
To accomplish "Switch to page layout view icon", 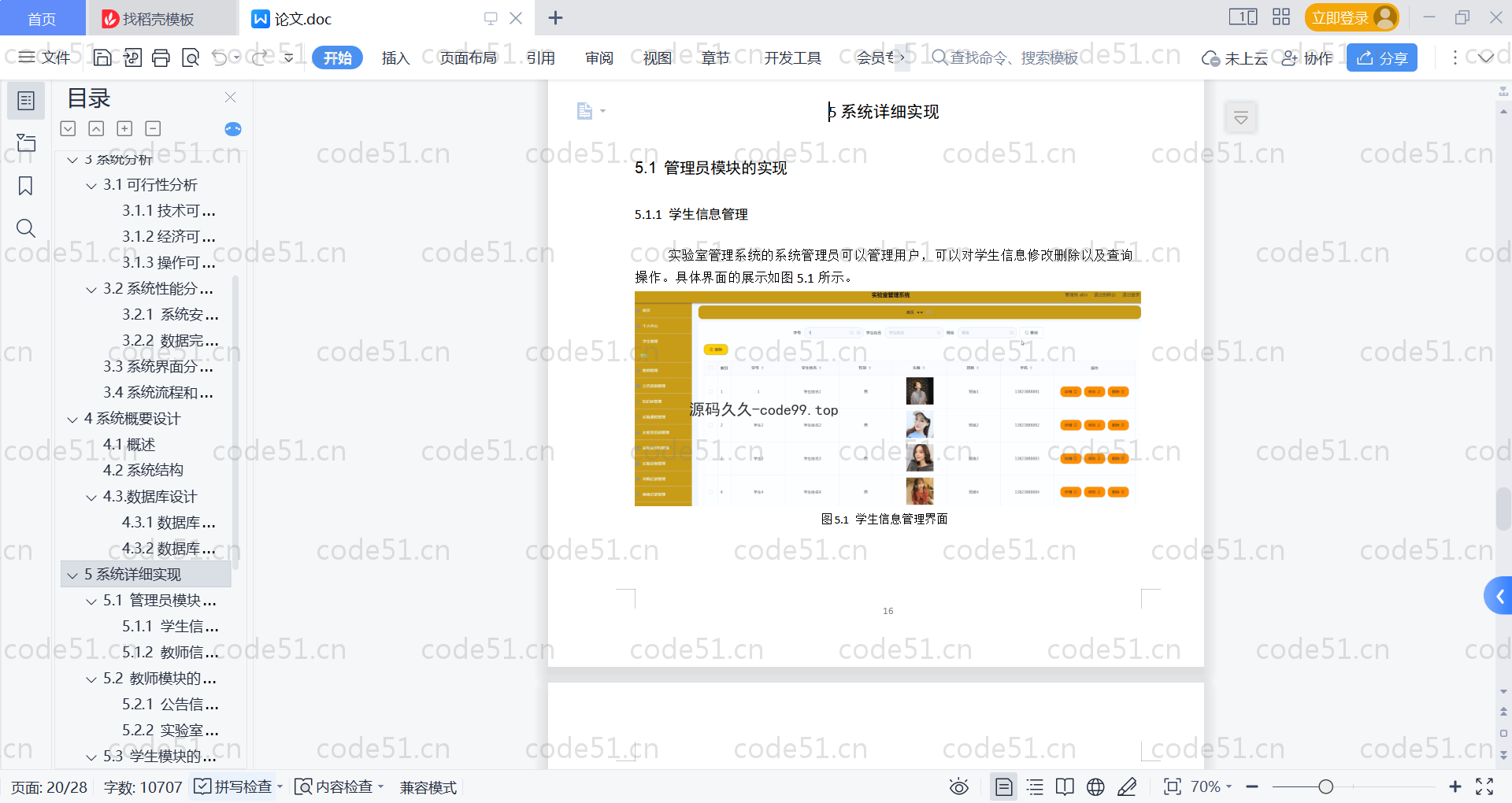I will [x=1003, y=786].
